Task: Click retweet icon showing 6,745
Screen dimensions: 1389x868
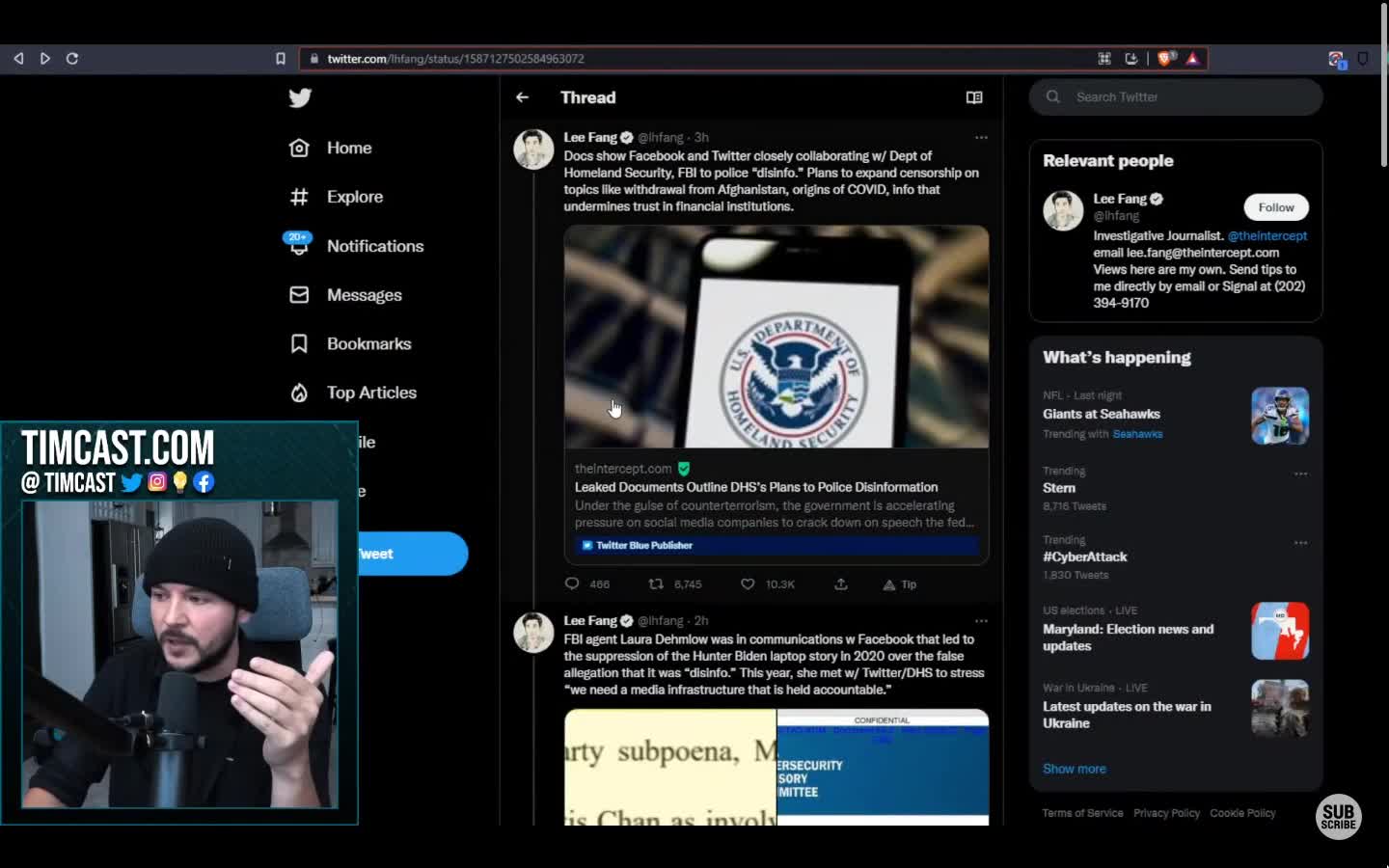Action: pyautogui.click(x=656, y=583)
